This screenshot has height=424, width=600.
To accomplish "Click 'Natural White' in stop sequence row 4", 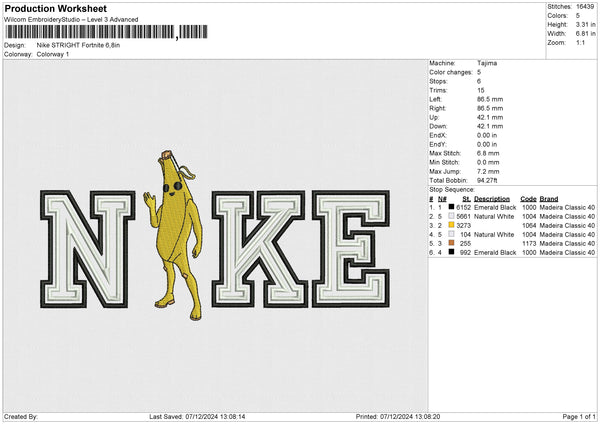I will tap(494, 235).
